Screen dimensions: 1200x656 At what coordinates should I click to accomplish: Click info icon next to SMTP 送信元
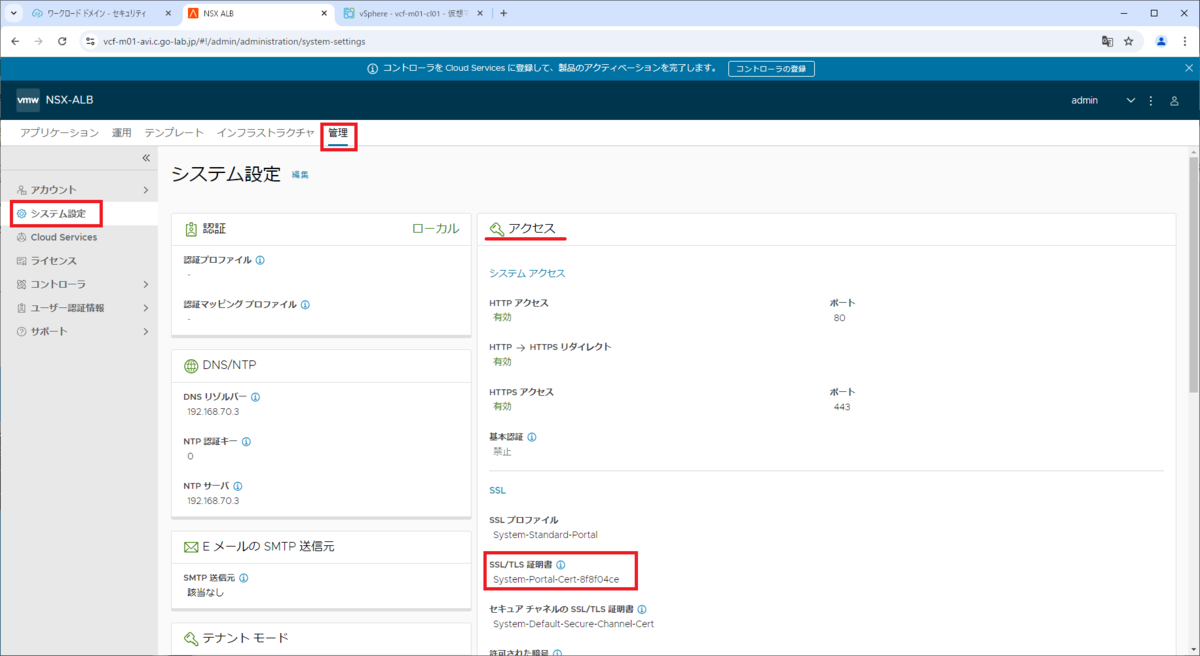tap(243, 577)
